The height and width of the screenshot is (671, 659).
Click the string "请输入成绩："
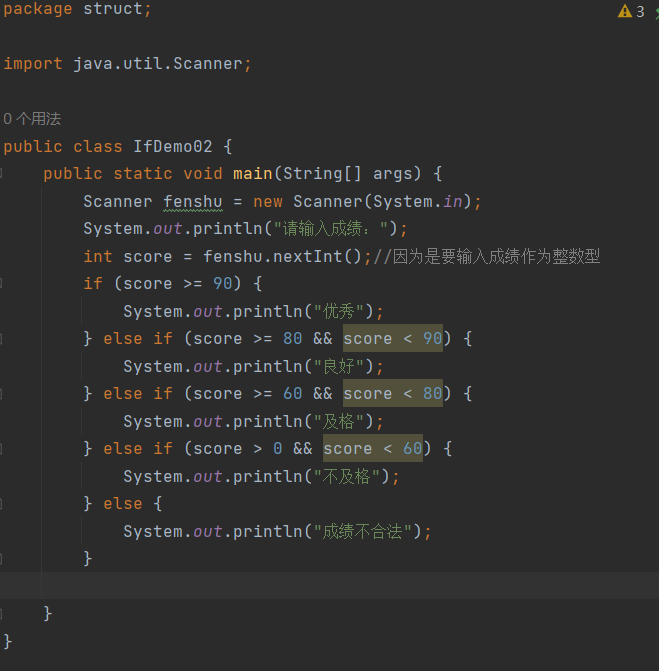(330, 229)
